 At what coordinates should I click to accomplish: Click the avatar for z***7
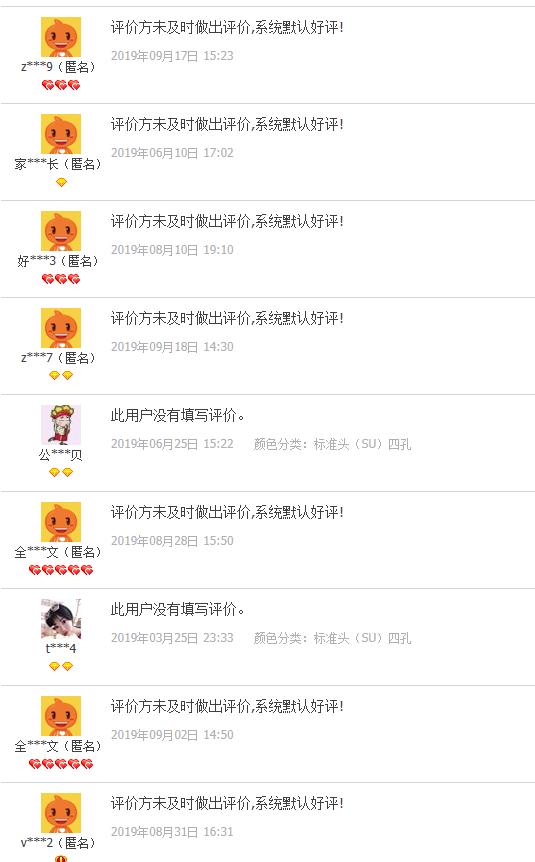[61, 328]
